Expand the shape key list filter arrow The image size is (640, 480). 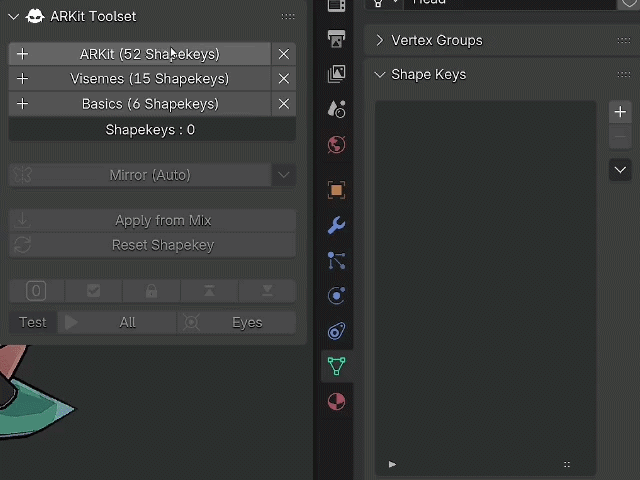[392, 464]
